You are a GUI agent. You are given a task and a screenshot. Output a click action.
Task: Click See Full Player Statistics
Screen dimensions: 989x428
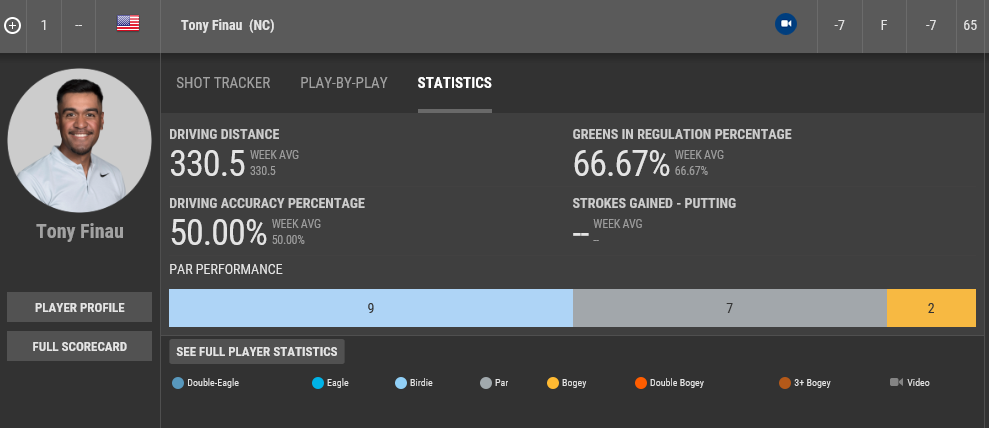pos(257,351)
